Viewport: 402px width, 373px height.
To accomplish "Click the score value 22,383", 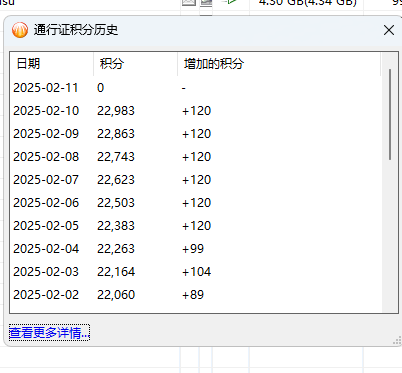I will [116, 226].
